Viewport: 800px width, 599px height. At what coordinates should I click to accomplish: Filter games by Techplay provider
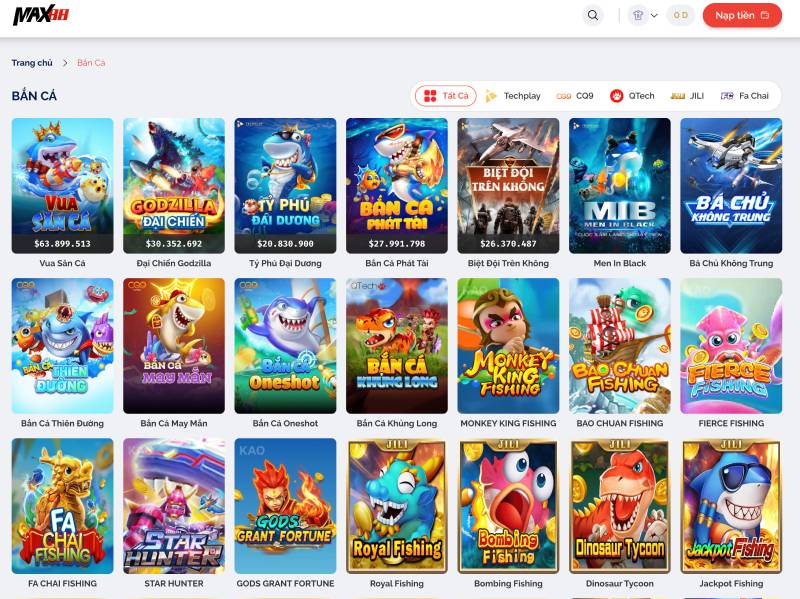[x=513, y=96]
